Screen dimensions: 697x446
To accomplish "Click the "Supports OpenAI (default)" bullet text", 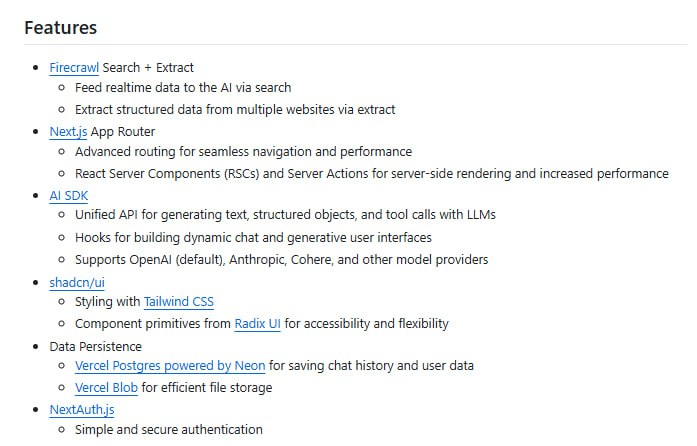I will click(281, 260).
